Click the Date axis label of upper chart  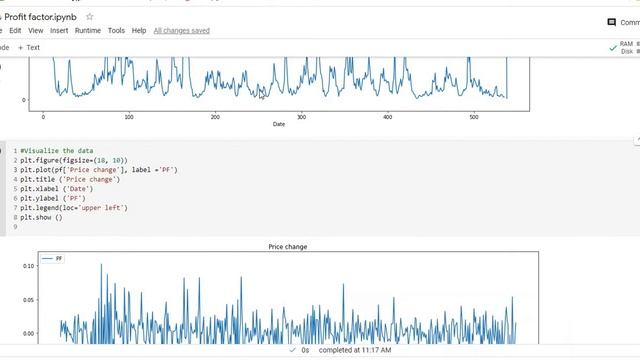279,124
